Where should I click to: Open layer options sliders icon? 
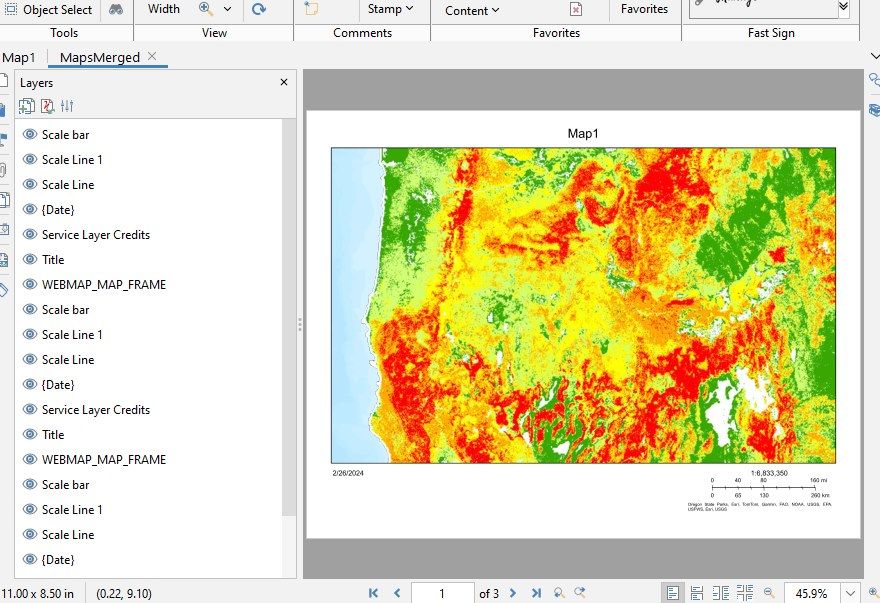pyautogui.click(x=67, y=106)
